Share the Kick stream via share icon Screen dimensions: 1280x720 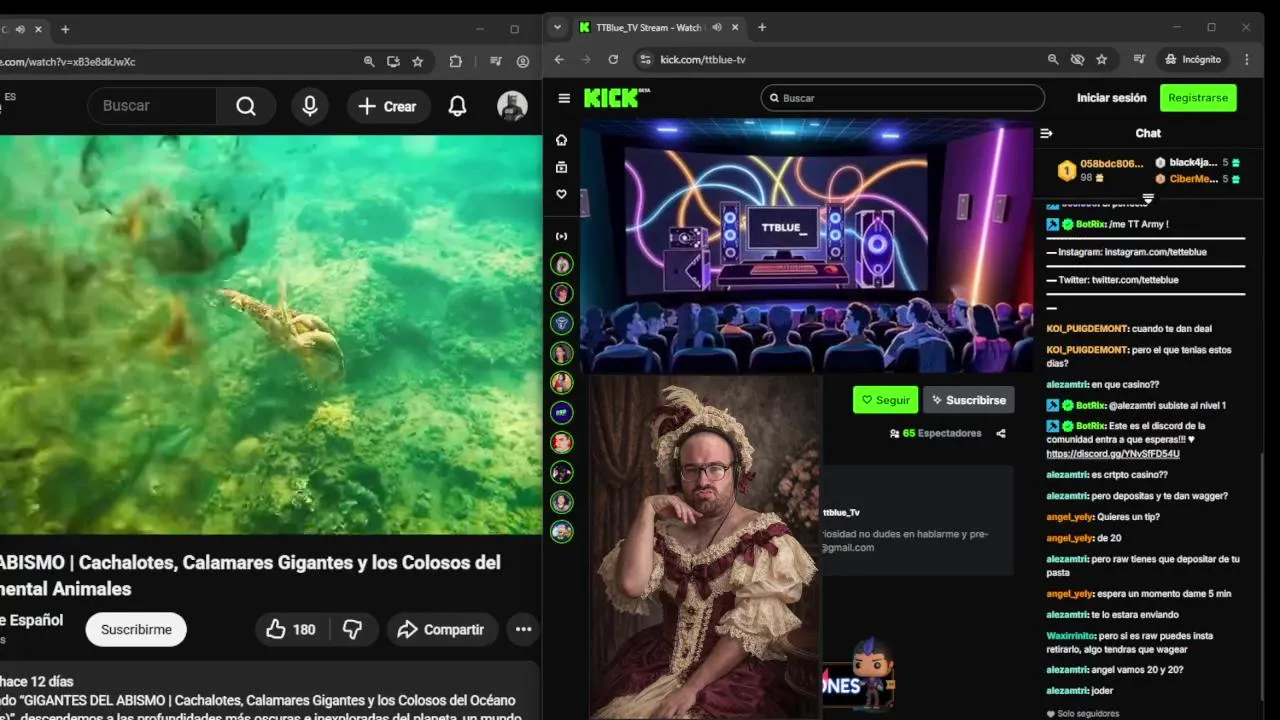coord(1001,433)
